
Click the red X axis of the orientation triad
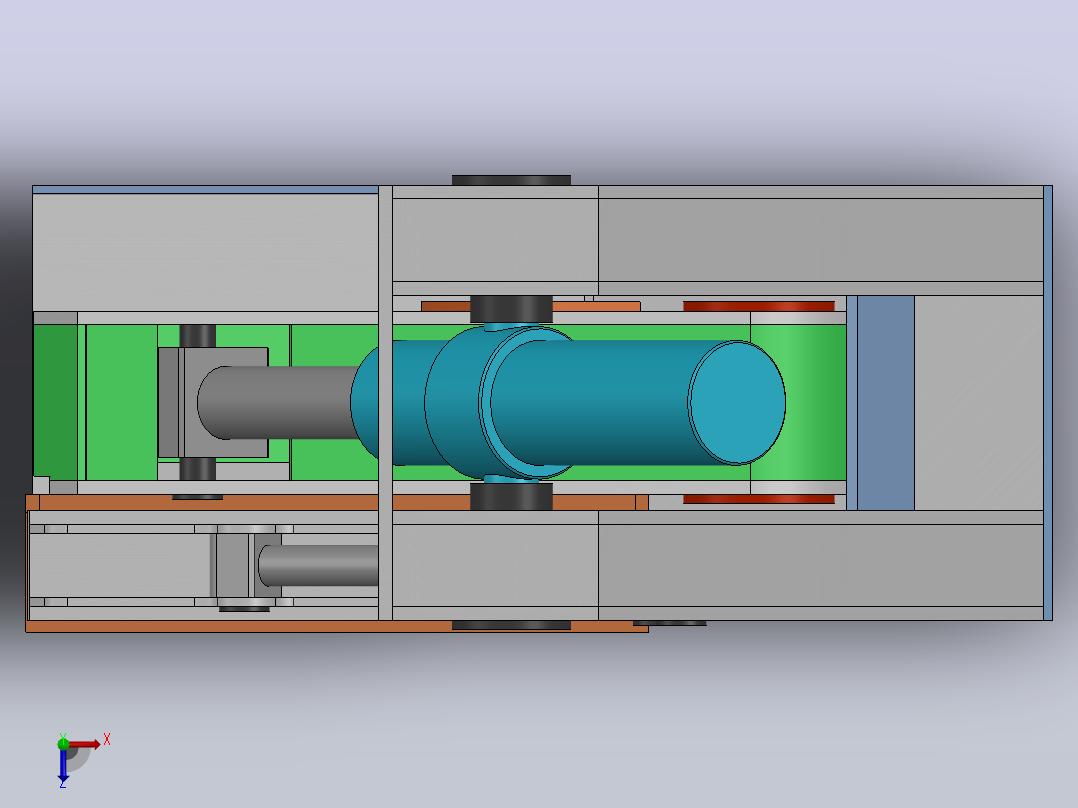pos(85,744)
